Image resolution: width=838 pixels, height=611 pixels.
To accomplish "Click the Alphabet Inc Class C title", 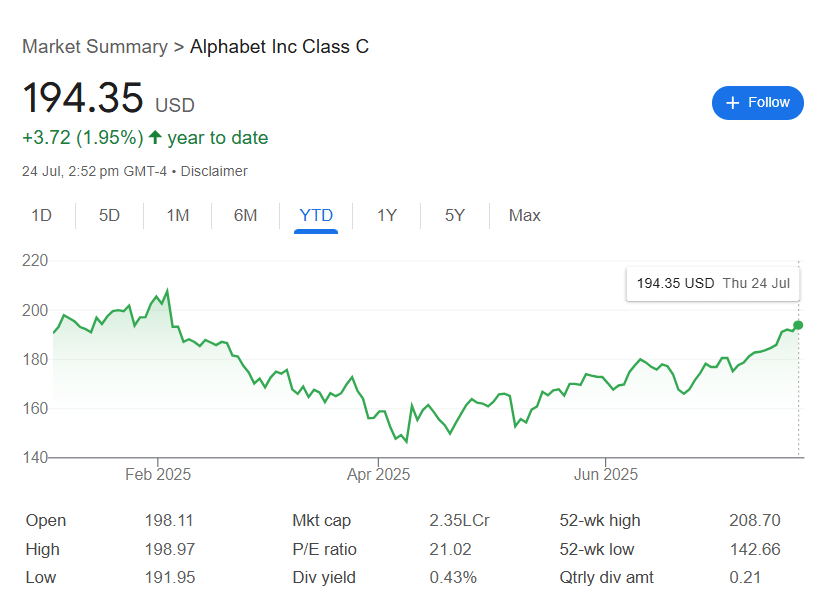I will [x=280, y=47].
